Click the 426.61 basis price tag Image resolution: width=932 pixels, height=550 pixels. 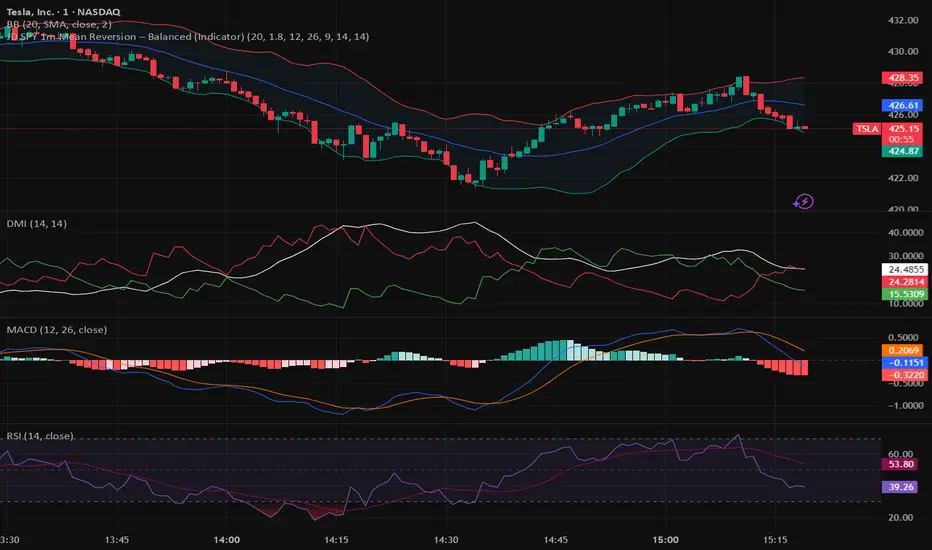click(902, 105)
